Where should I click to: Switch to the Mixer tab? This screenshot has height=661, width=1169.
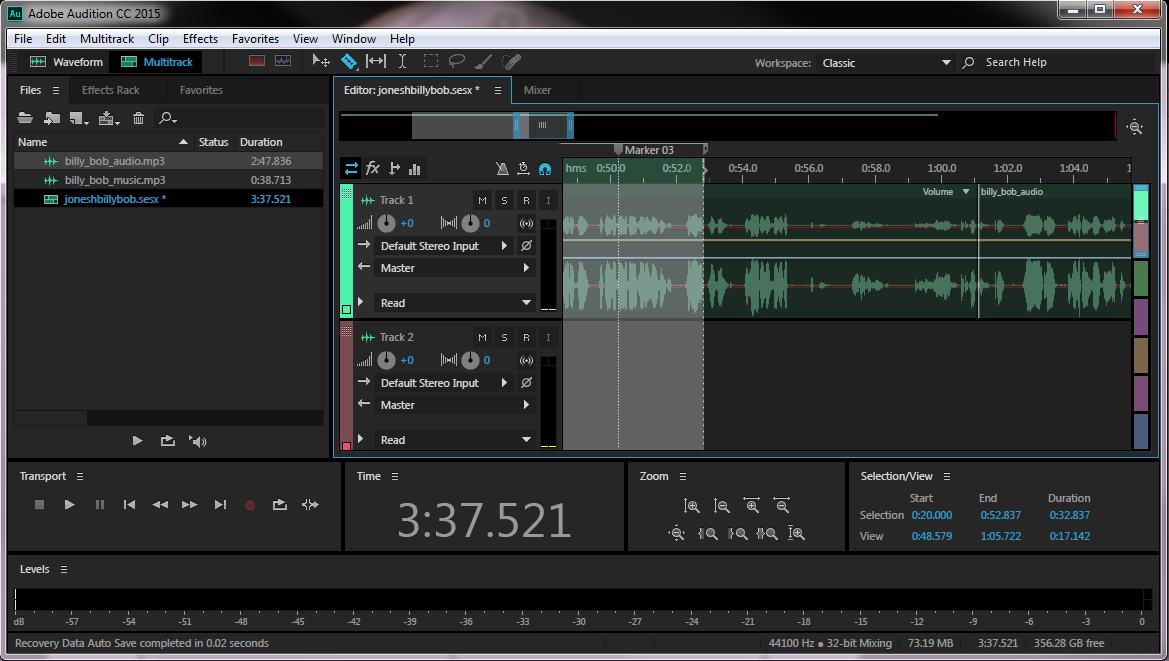click(x=537, y=90)
